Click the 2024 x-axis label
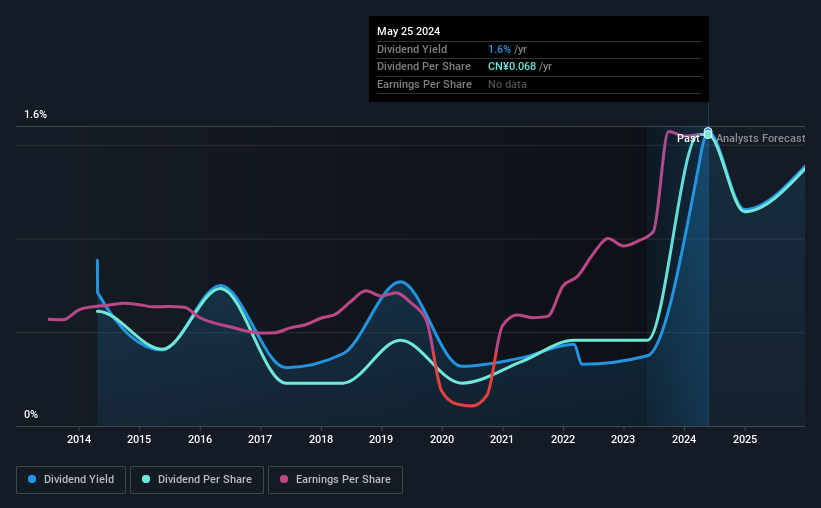The width and height of the screenshot is (821, 508). click(x=684, y=439)
